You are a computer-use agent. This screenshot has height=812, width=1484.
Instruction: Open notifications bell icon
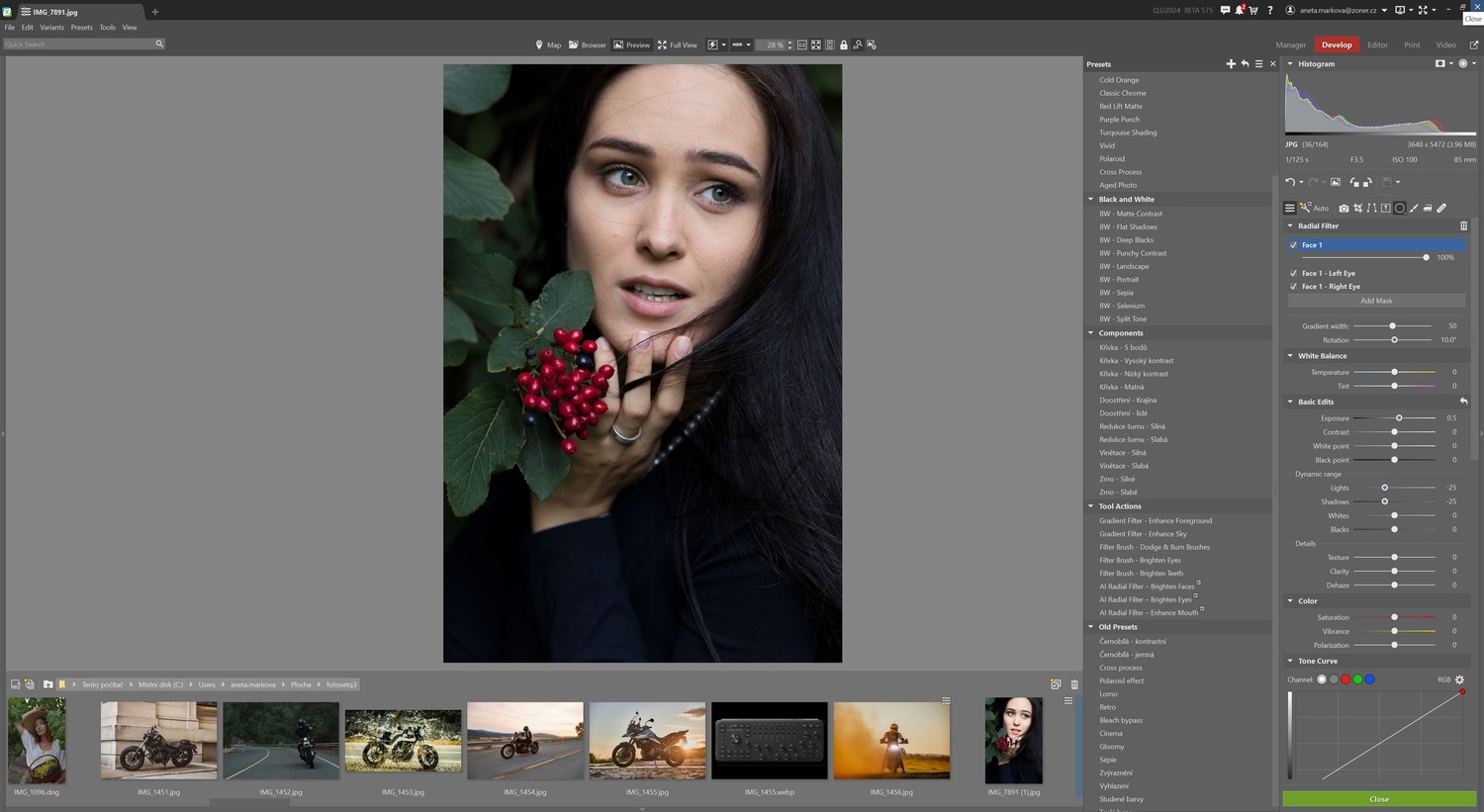click(1240, 10)
